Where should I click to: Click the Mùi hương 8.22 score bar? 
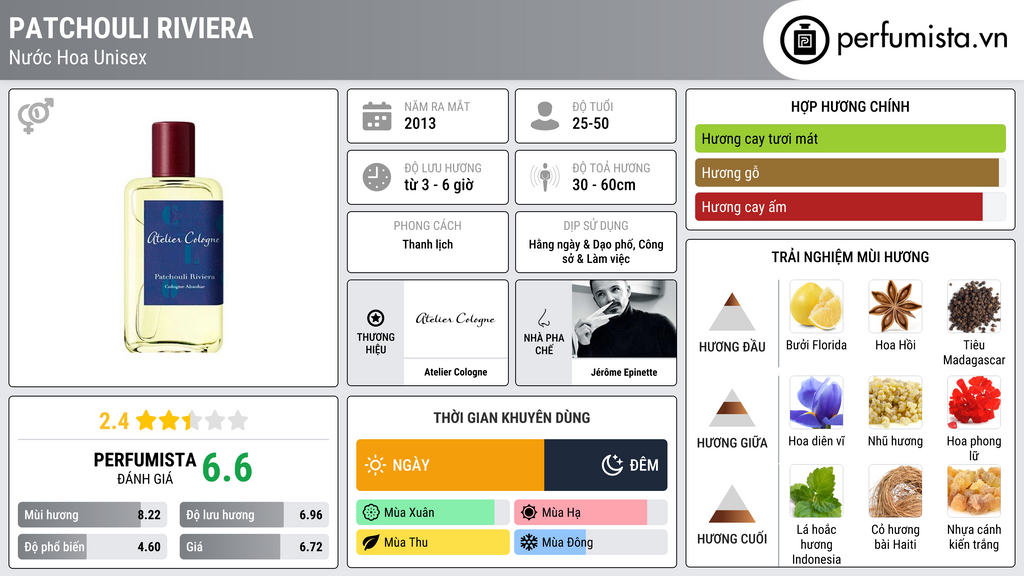[92, 515]
